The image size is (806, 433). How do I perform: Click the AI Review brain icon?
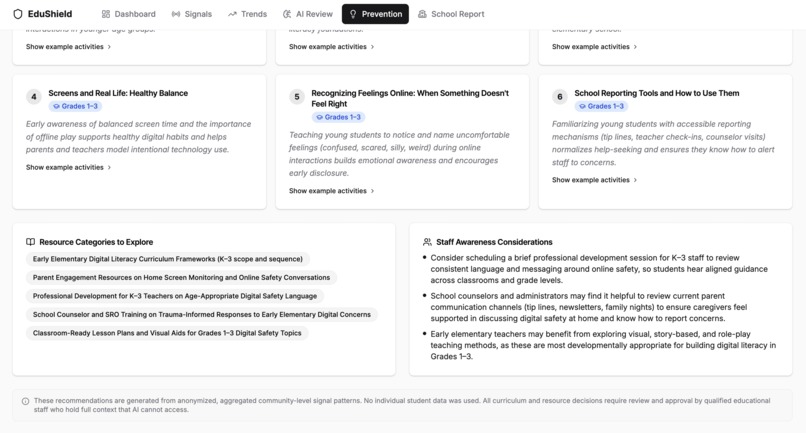click(287, 14)
